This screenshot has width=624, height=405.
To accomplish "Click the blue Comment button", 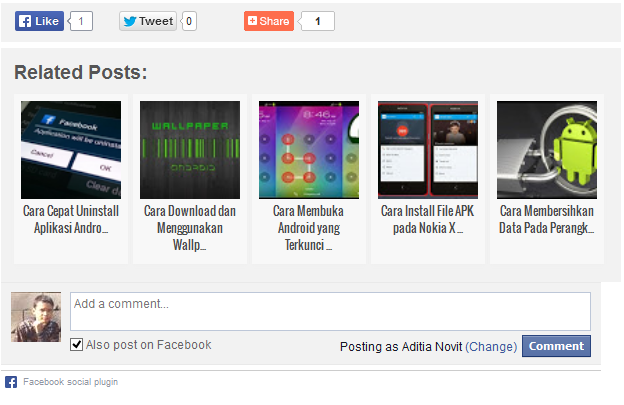I will coord(556,346).
